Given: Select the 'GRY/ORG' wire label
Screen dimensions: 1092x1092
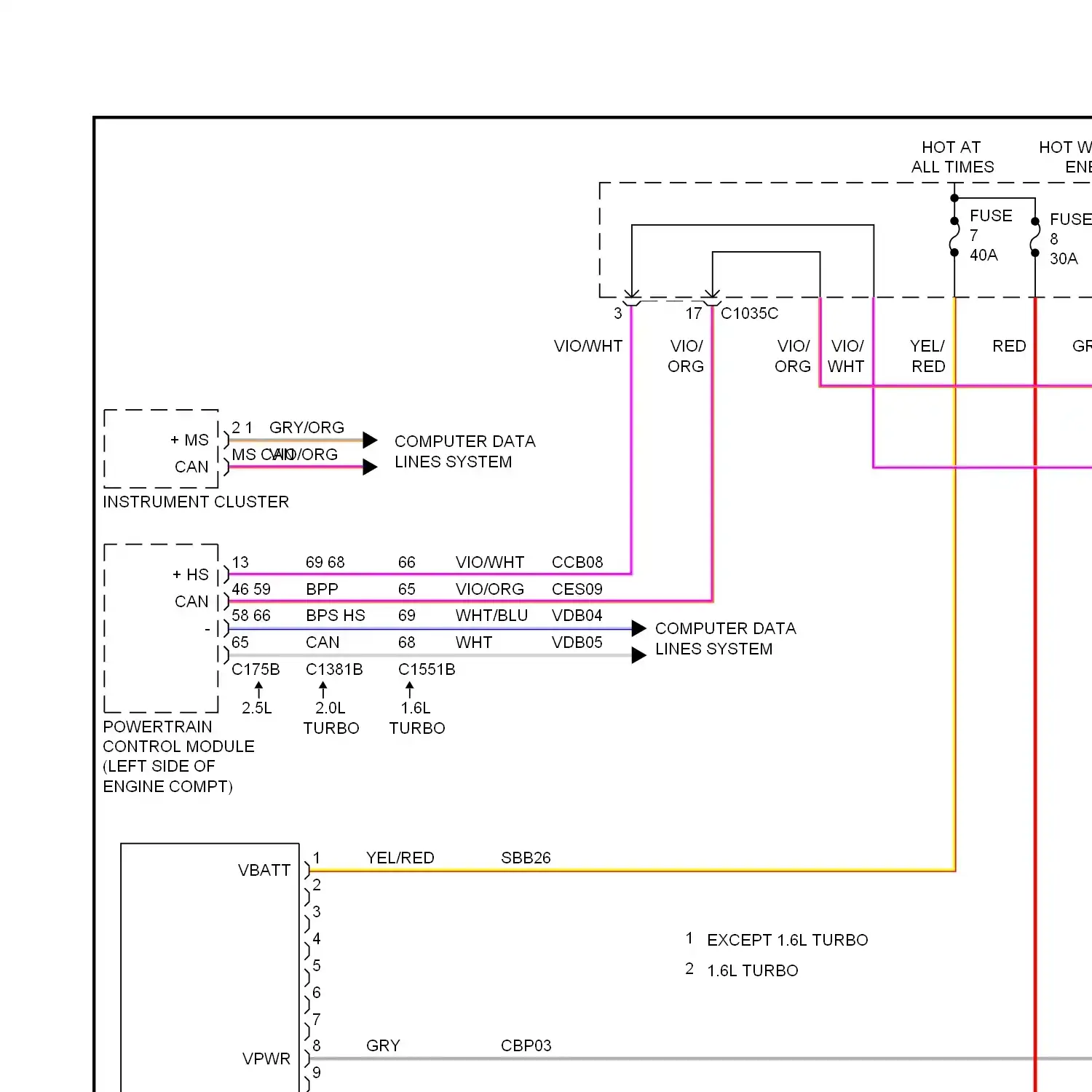Looking at the screenshot, I should click(x=306, y=427).
